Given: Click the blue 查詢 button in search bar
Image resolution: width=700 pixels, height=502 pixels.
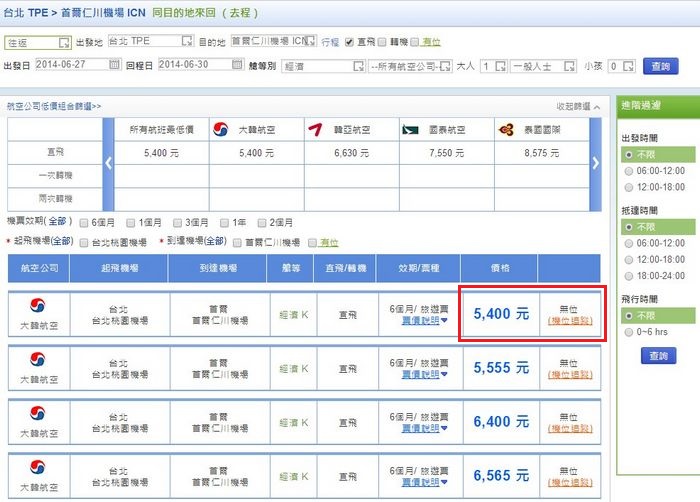Looking at the screenshot, I should [659, 66].
